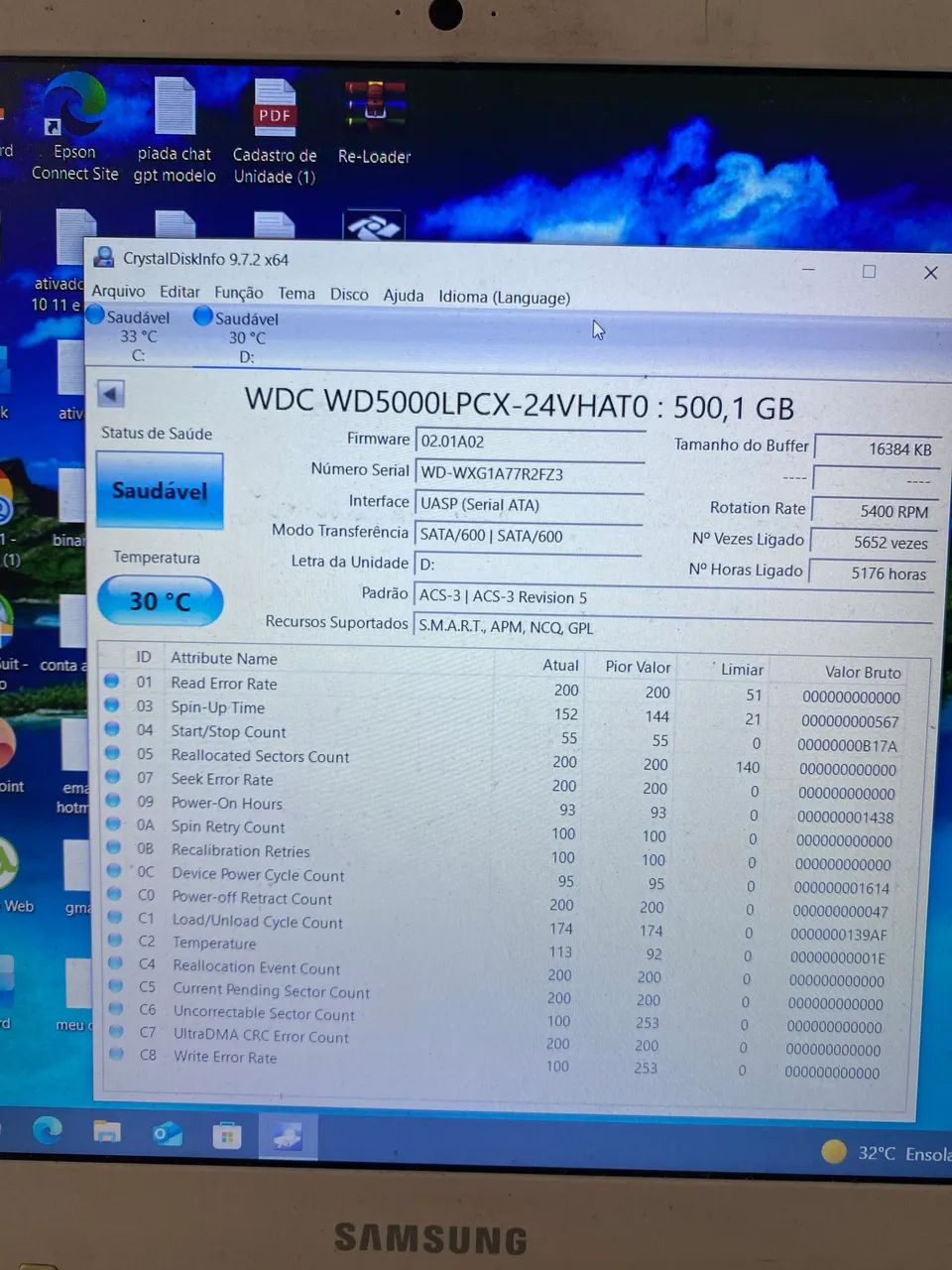This screenshot has height=1270, width=952.
Task: Click the Saudável health status button
Action: tap(160, 490)
